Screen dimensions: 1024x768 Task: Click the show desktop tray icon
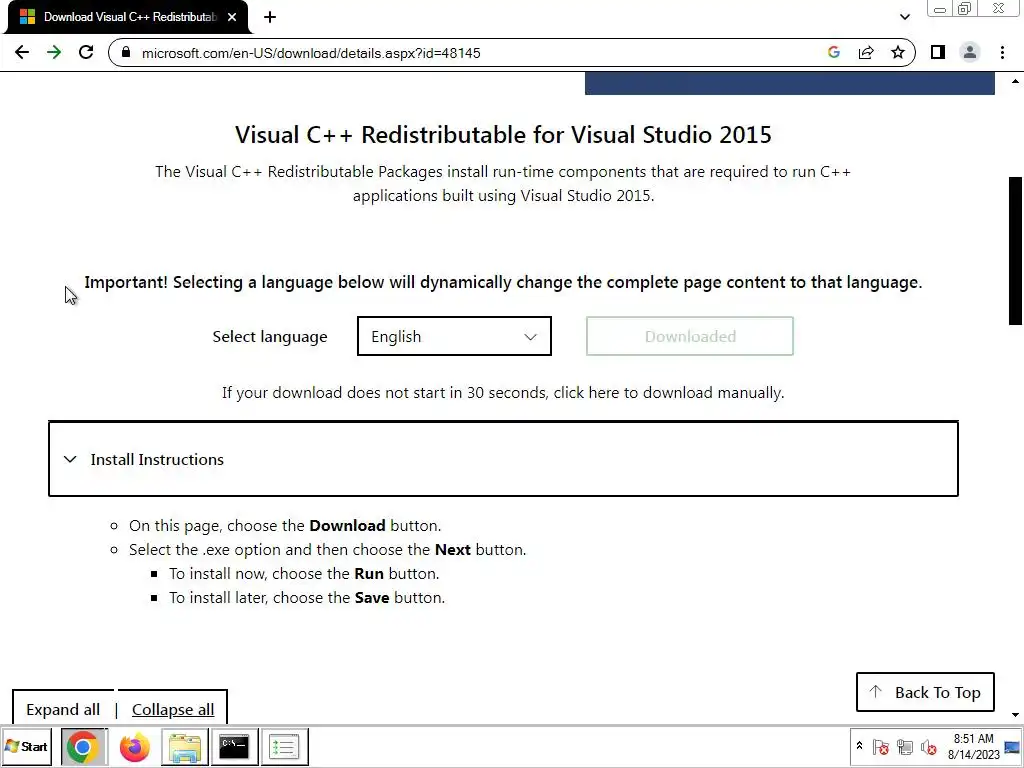click(1012, 746)
